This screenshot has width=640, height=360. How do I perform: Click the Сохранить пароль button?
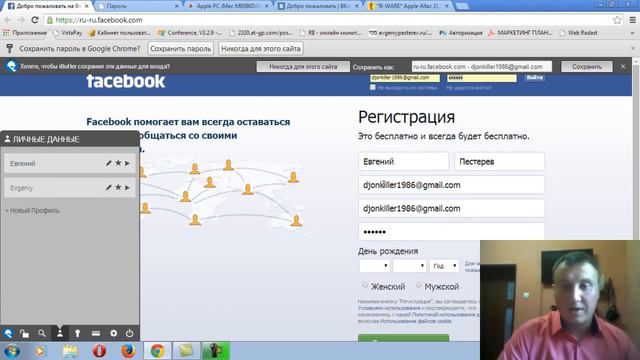(x=180, y=49)
